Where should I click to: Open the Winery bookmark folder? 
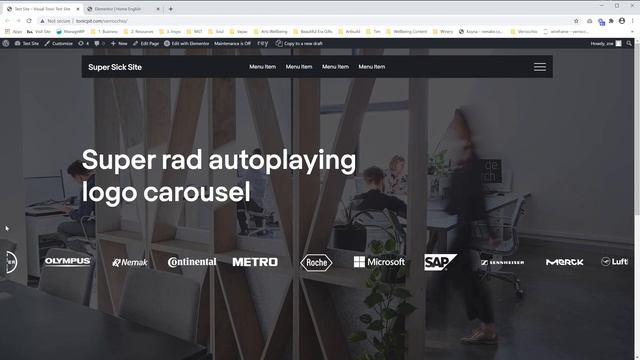[x=443, y=31]
